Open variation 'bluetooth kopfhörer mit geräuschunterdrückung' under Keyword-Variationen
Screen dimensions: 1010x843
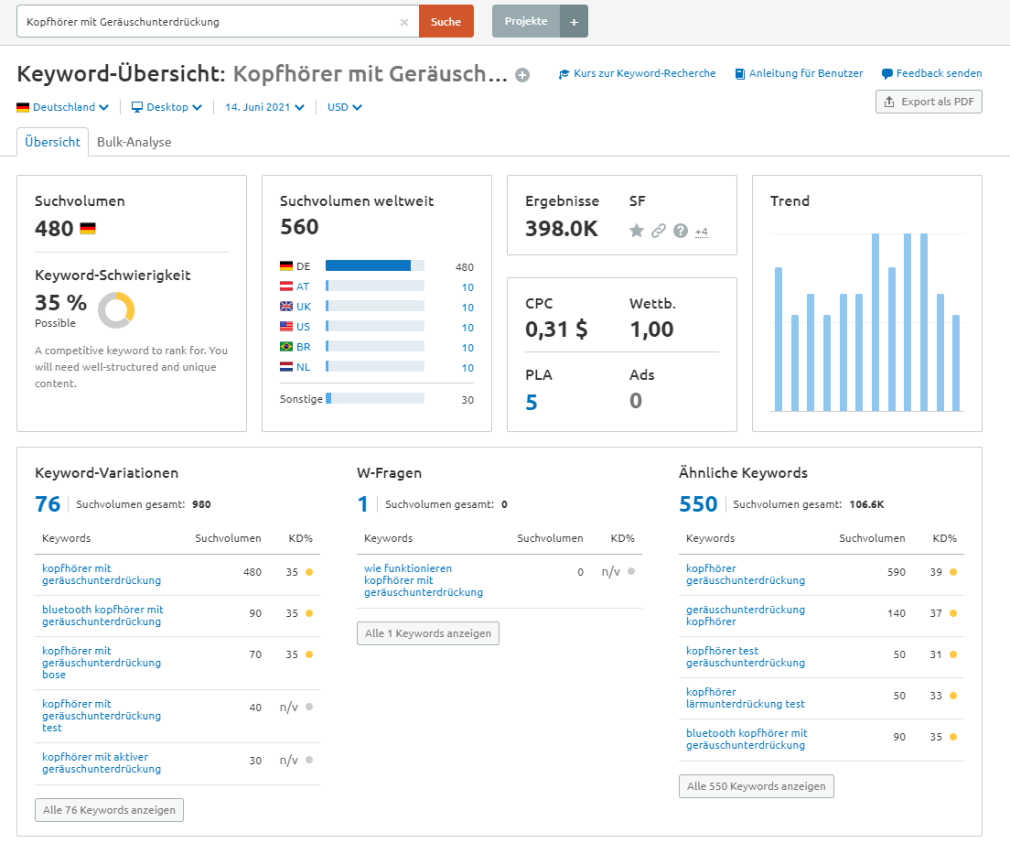click(102, 616)
